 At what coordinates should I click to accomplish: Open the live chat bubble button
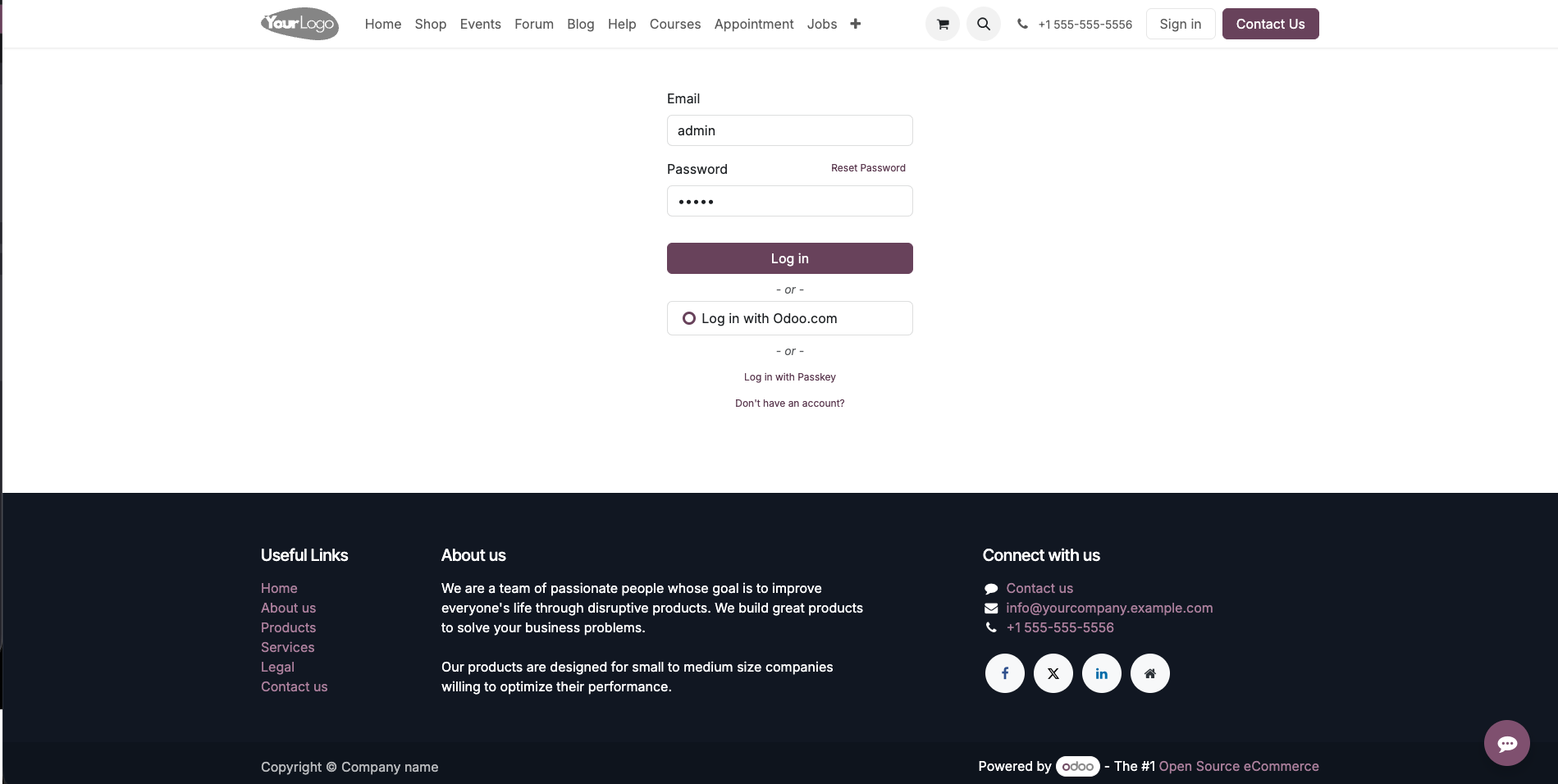pos(1506,743)
